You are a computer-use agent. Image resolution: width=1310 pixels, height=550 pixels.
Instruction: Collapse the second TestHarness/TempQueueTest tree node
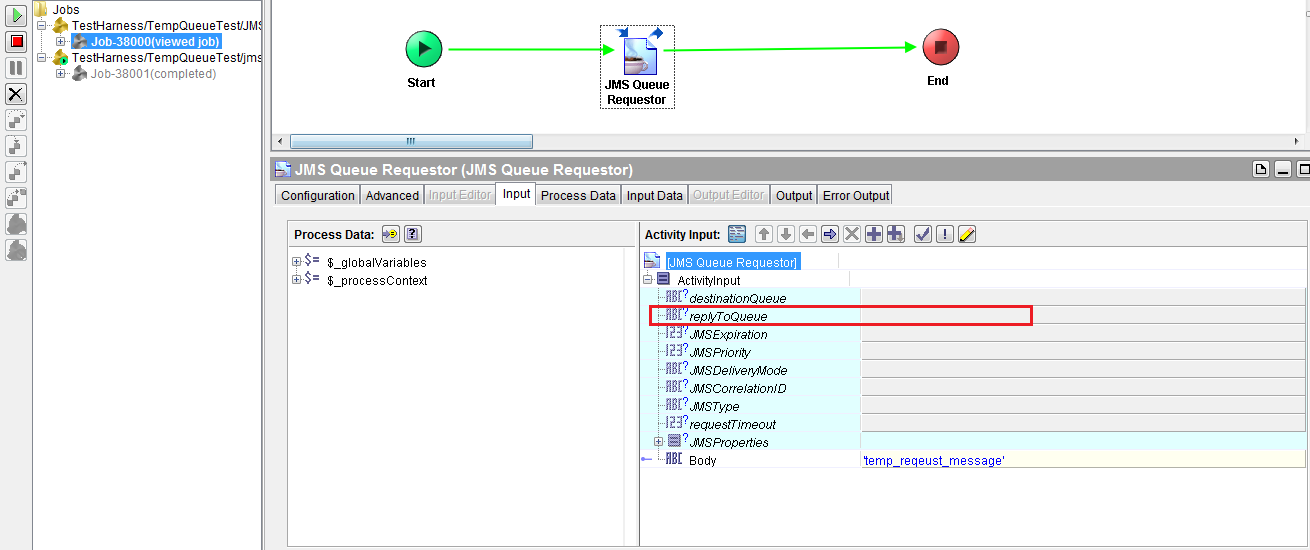43,58
